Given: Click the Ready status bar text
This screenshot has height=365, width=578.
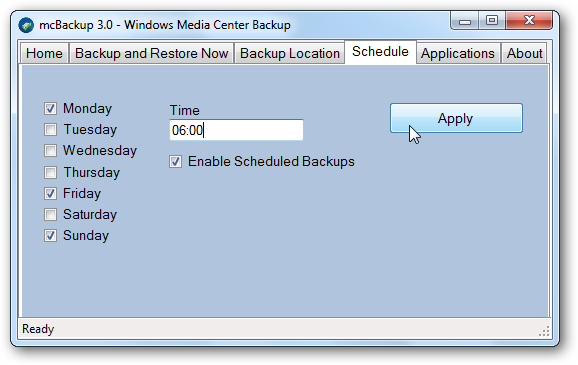Looking at the screenshot, I should [x=38, y=329].
